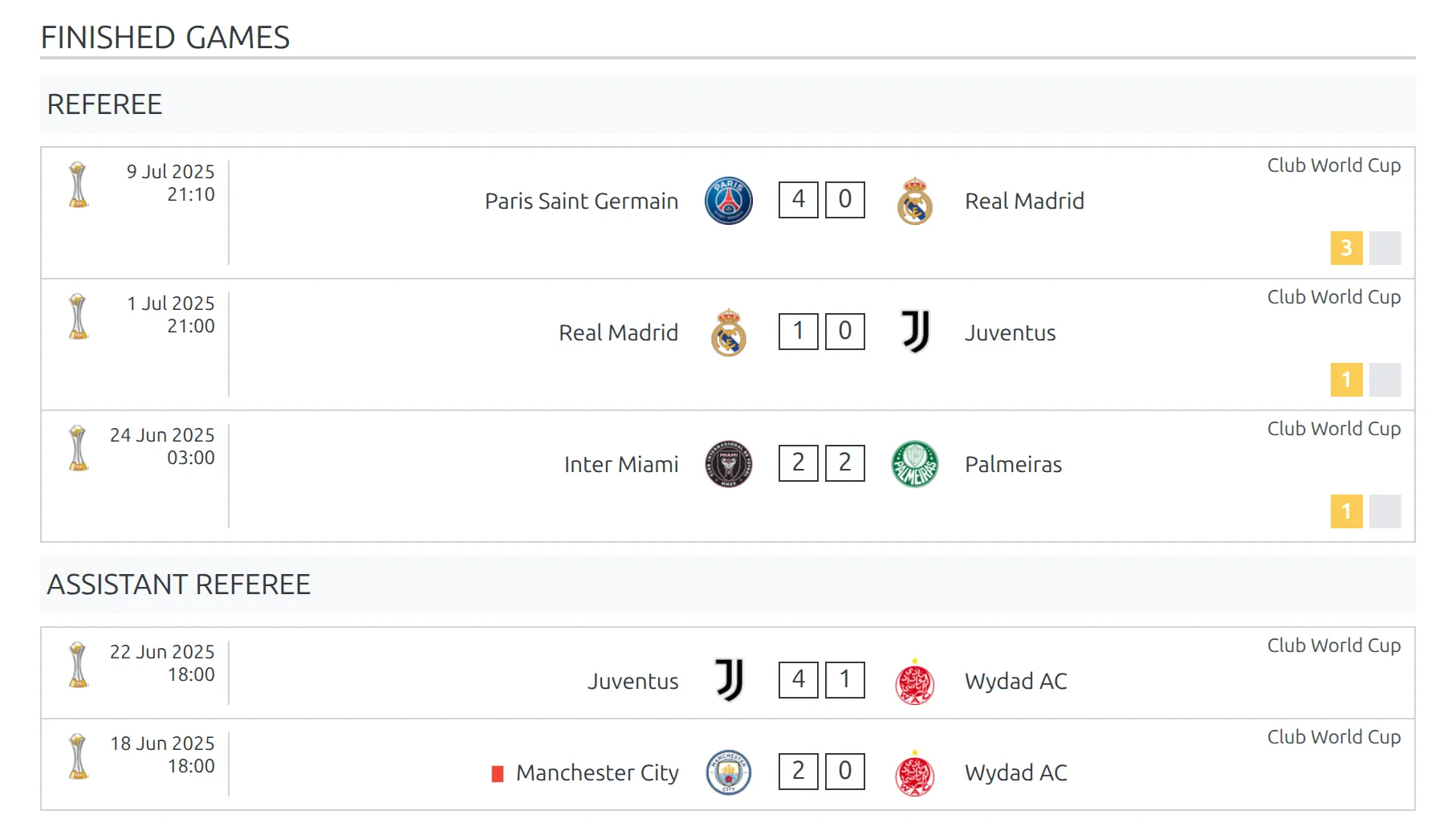This screenshot has width=1456, height=827.
Task: Open the Palmeiras team link
Action: coord(1013,464)
